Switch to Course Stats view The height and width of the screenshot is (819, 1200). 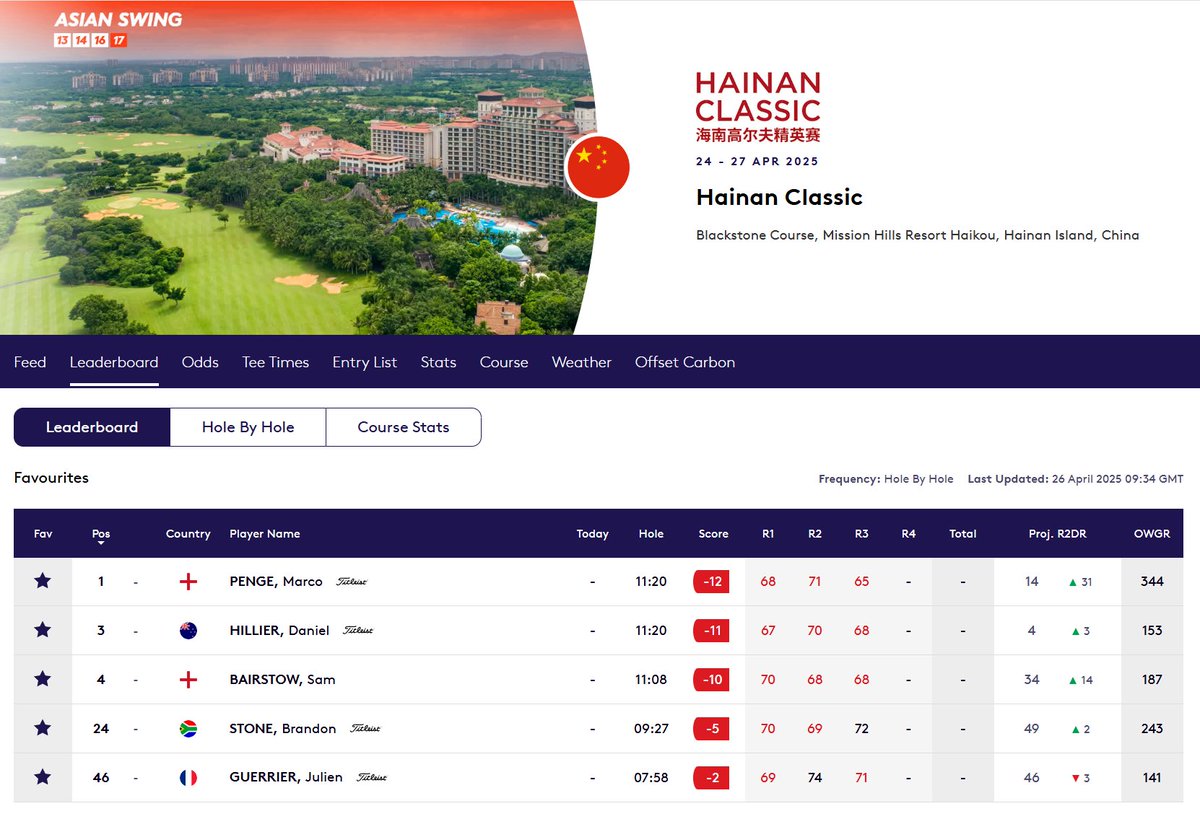(404, 427)
